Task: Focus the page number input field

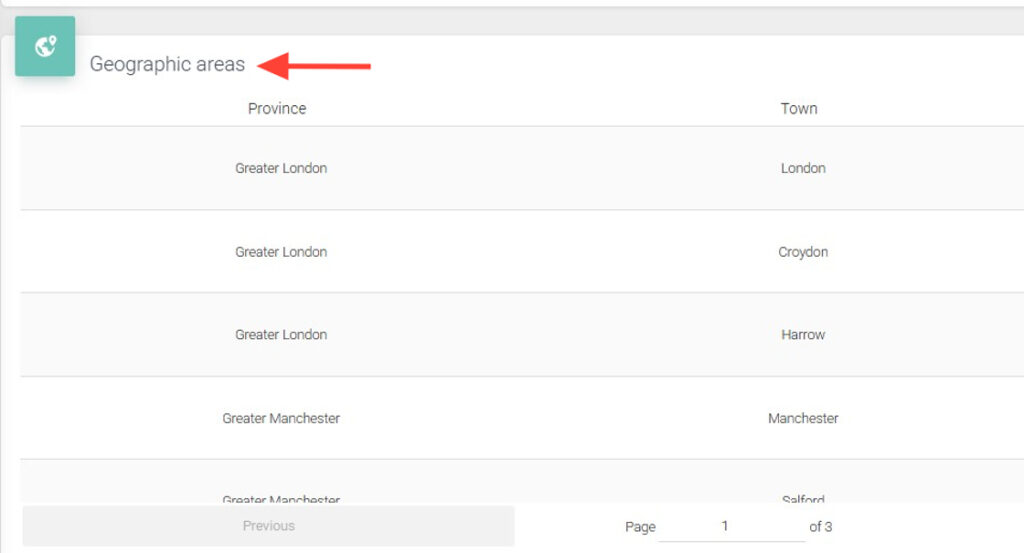Action: click(x=731, y=526)
